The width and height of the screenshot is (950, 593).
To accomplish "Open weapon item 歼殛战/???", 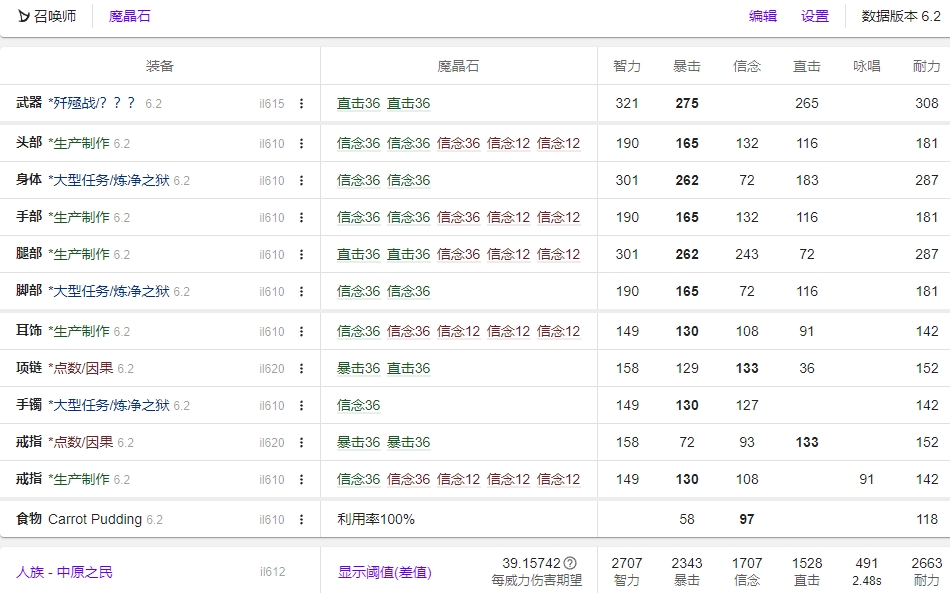I will (94, 103).
